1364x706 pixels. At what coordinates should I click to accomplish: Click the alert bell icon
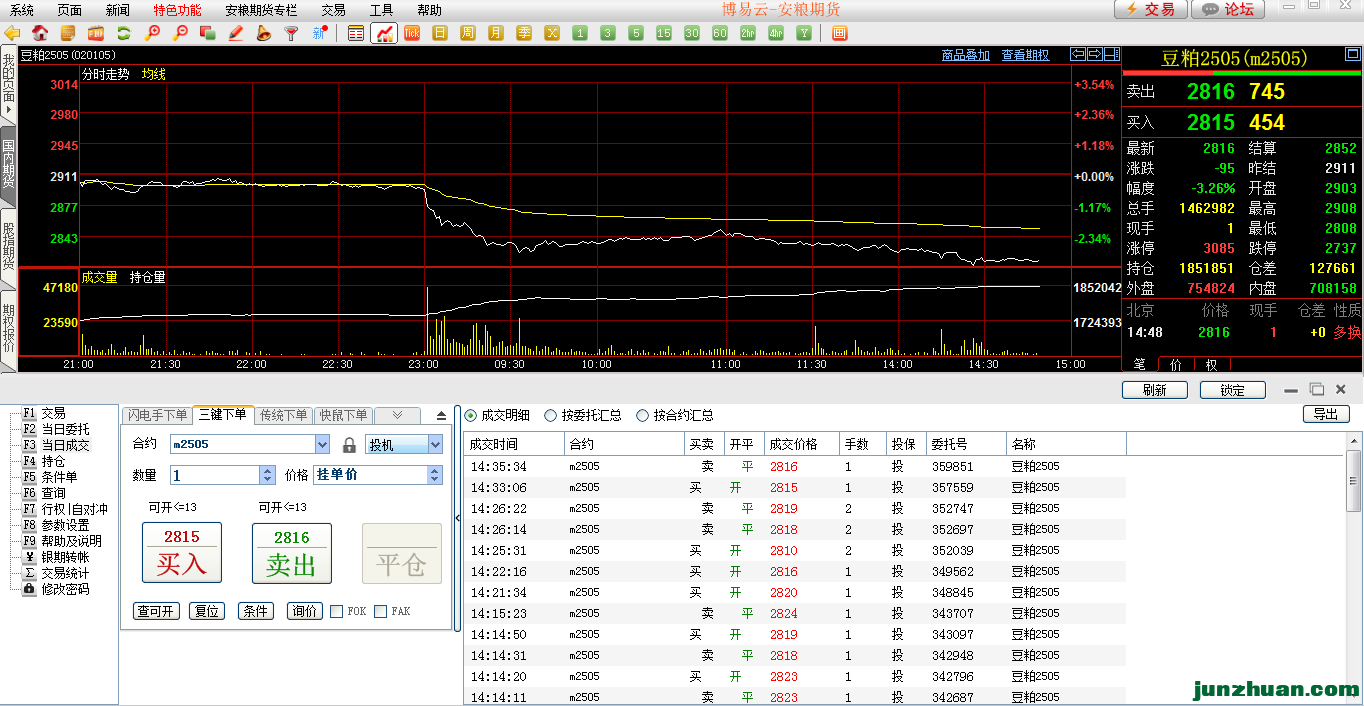pos(264,33)
